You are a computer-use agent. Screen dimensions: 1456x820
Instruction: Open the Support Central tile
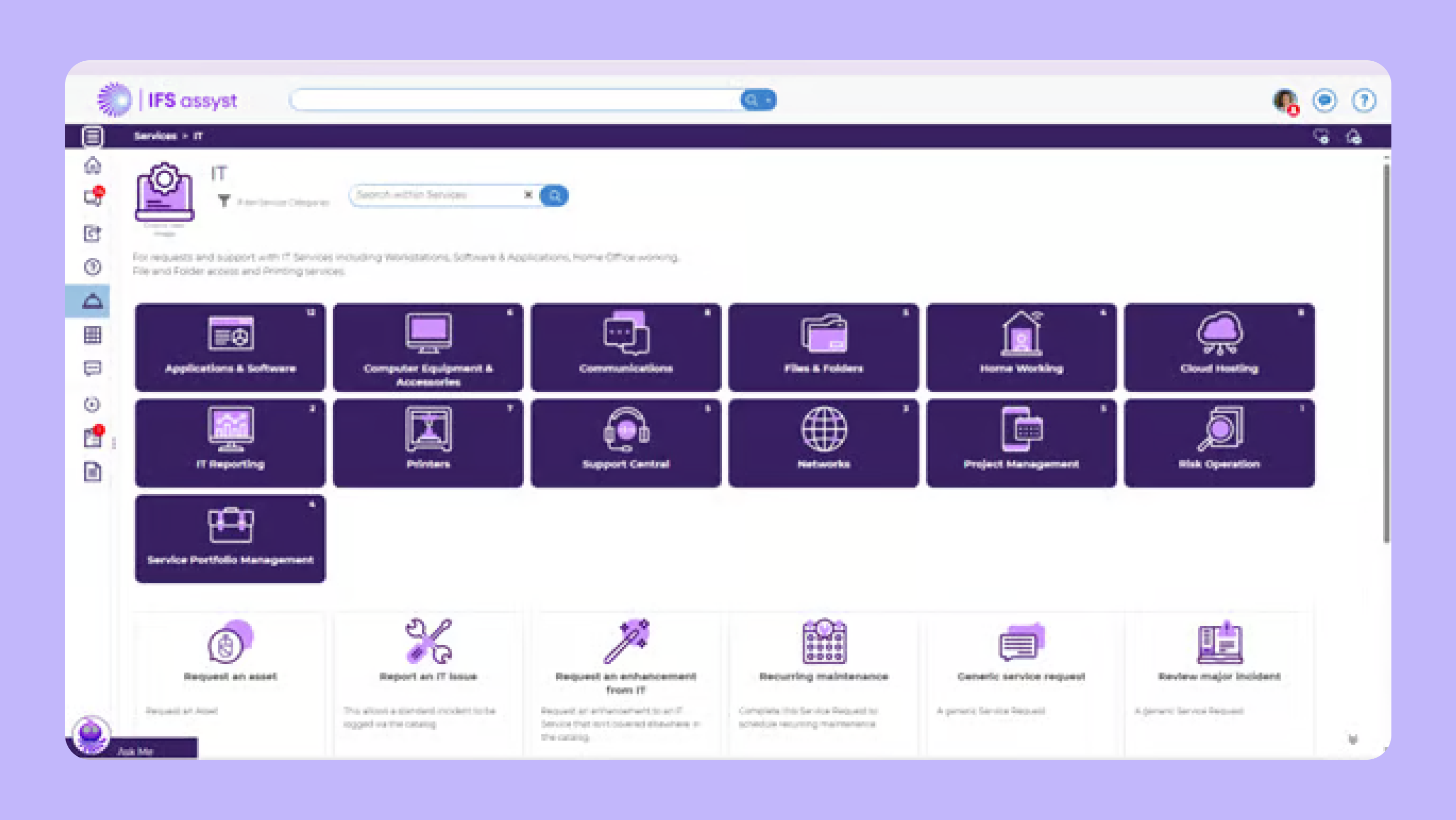[626, 443]
